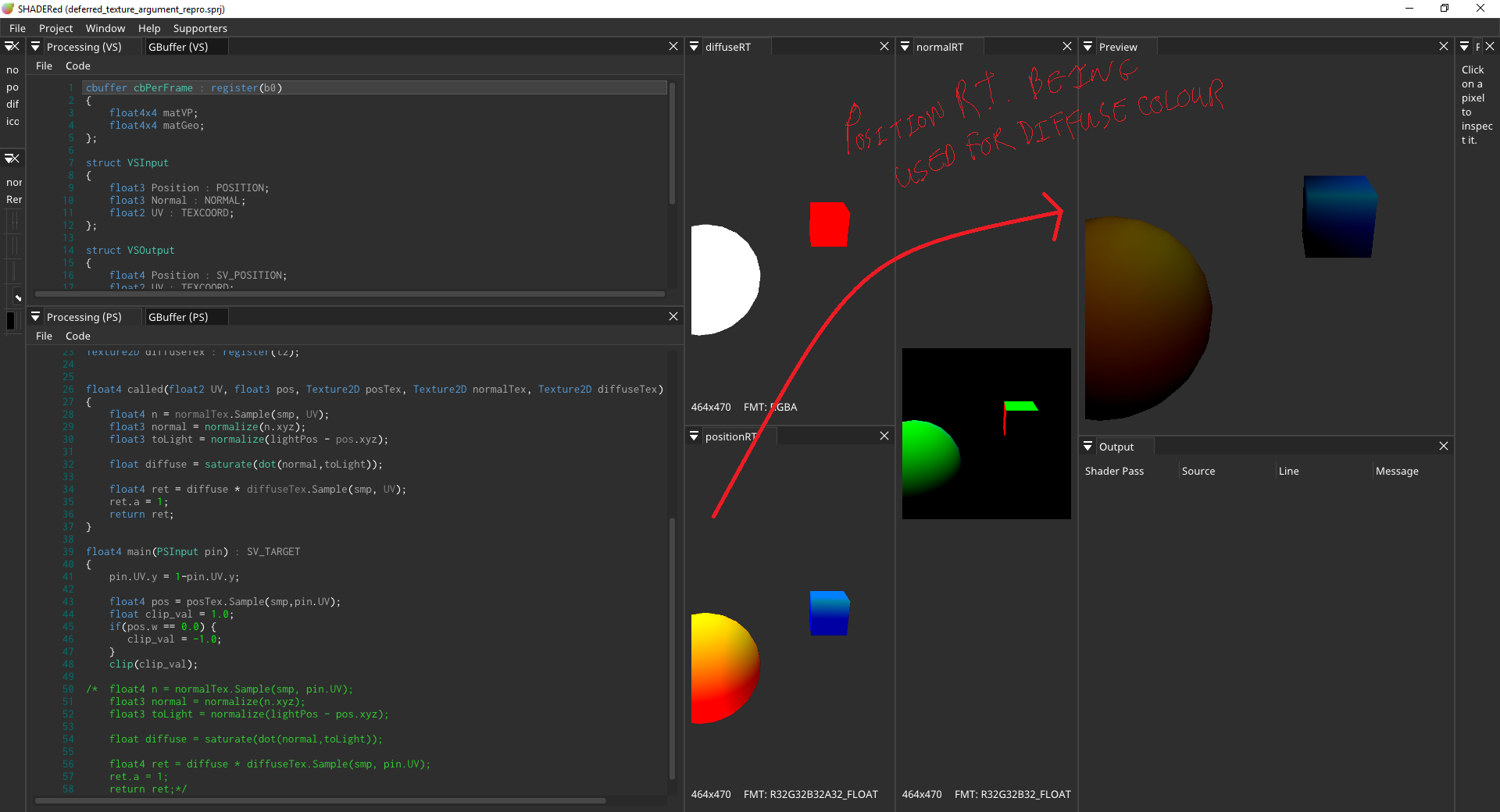Open the Preview panel dropdown triangle

coord(1087,47)
